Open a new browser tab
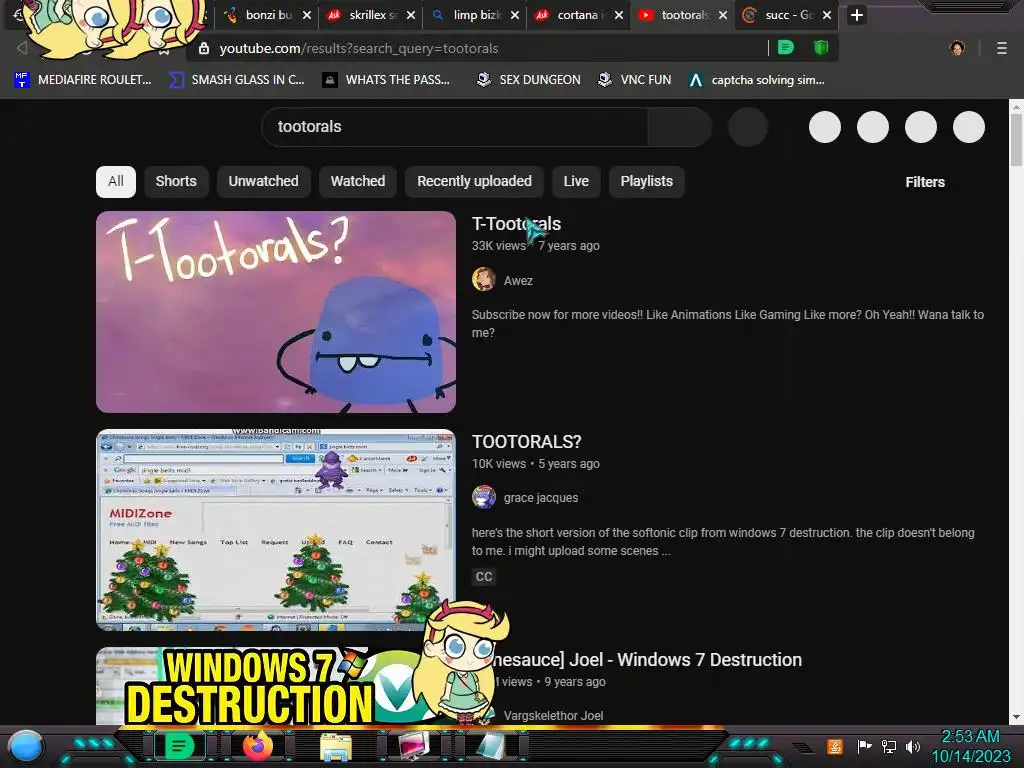This screenshot has height=768, width=1024. 857,15
